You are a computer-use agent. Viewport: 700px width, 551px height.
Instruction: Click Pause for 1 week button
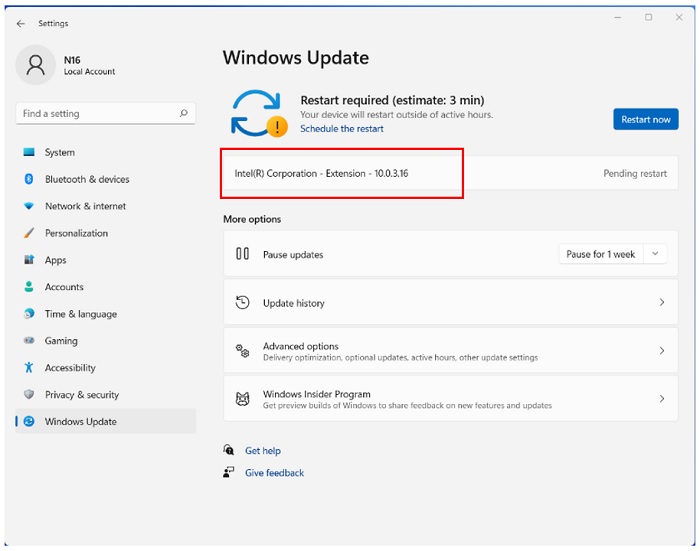(x=600, y=254)
